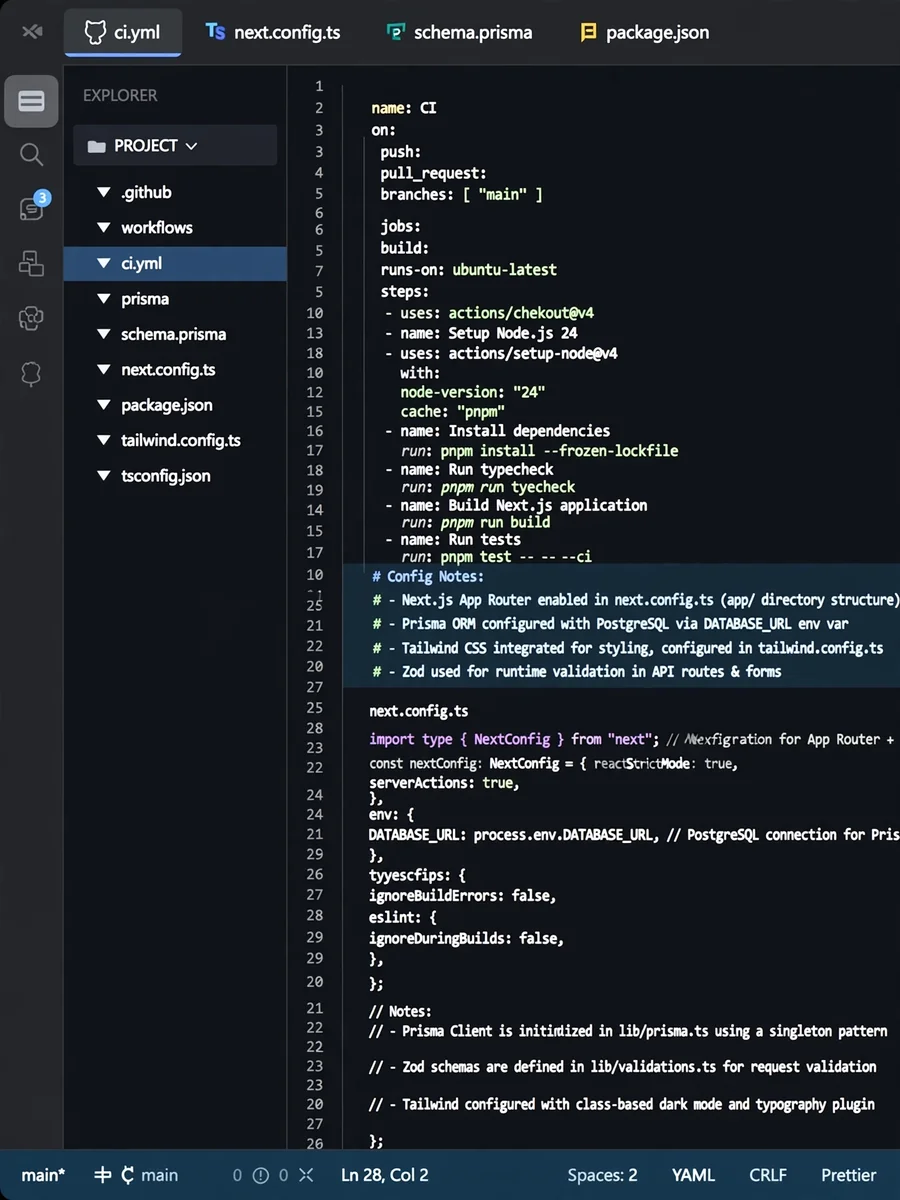Open the Search view in the activity bar

[x=31, y=154]
